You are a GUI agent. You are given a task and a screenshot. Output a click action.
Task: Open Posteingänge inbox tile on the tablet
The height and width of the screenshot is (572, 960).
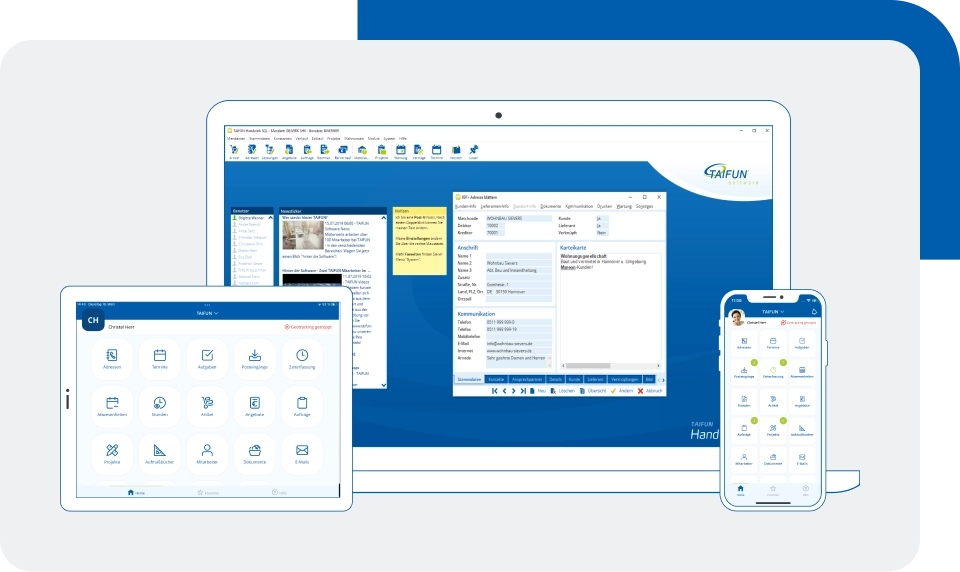click(x=255, y=356)
